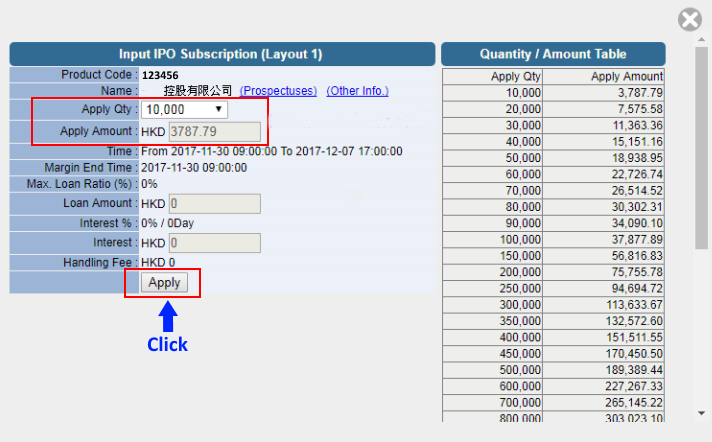Open the Apply Qty dropdown
The image size is (712, 442).
(184, 109)
